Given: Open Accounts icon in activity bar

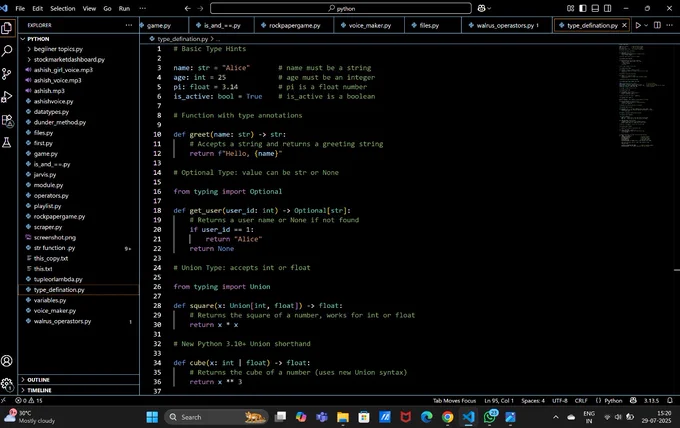Looking at the screenshot, I should (7, 361).
